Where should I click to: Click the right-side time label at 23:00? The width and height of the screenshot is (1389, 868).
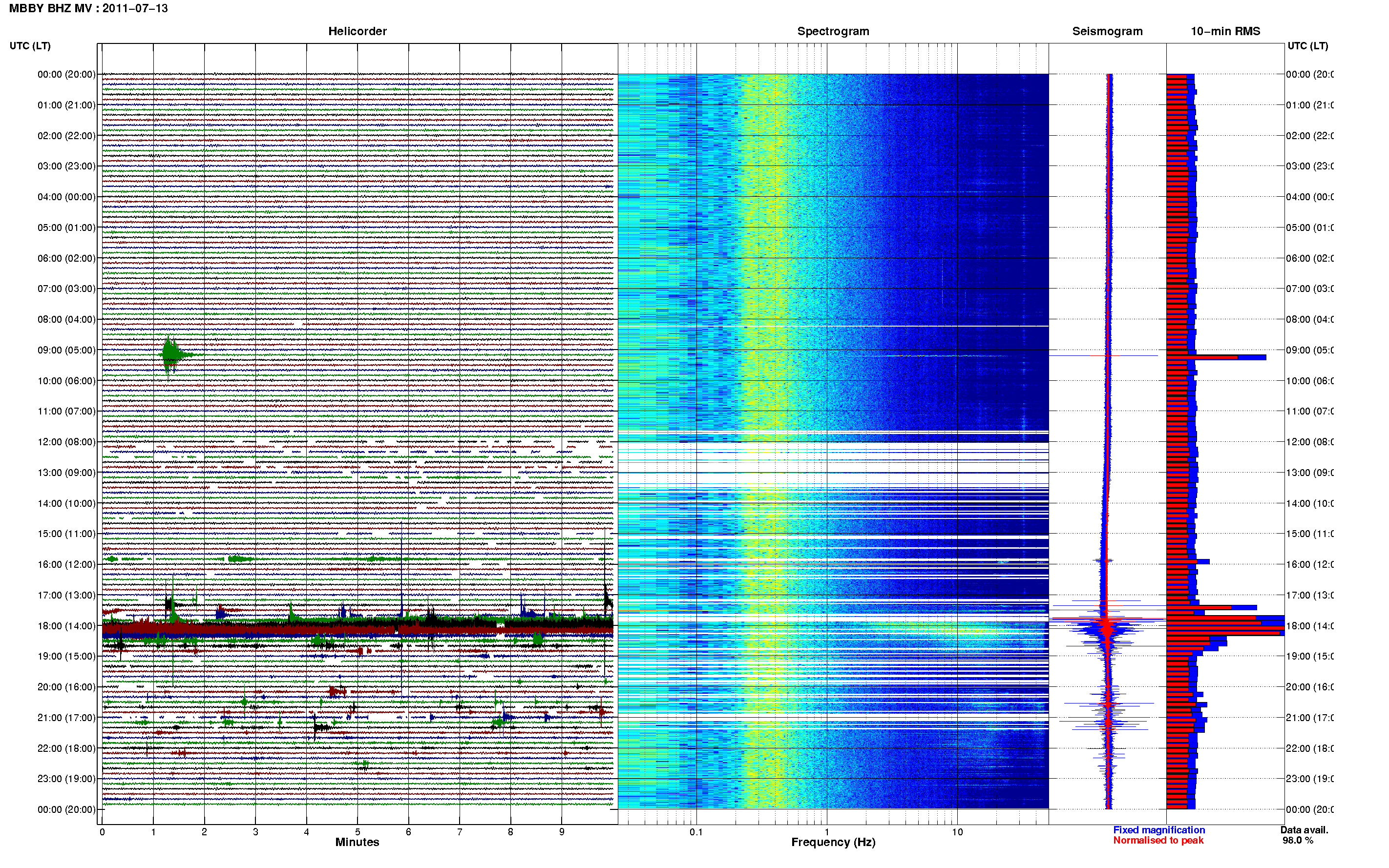tap(1309, 779)
